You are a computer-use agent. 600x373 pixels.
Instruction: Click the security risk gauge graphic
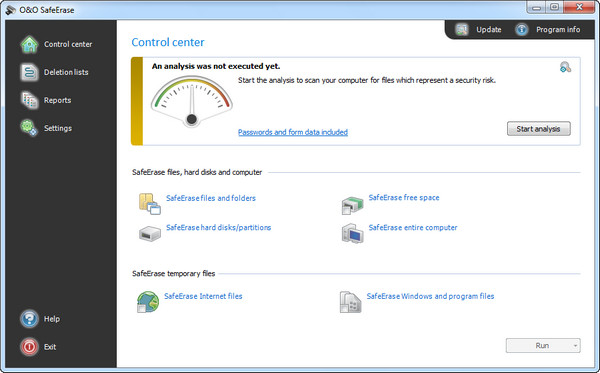coord(192,101)
